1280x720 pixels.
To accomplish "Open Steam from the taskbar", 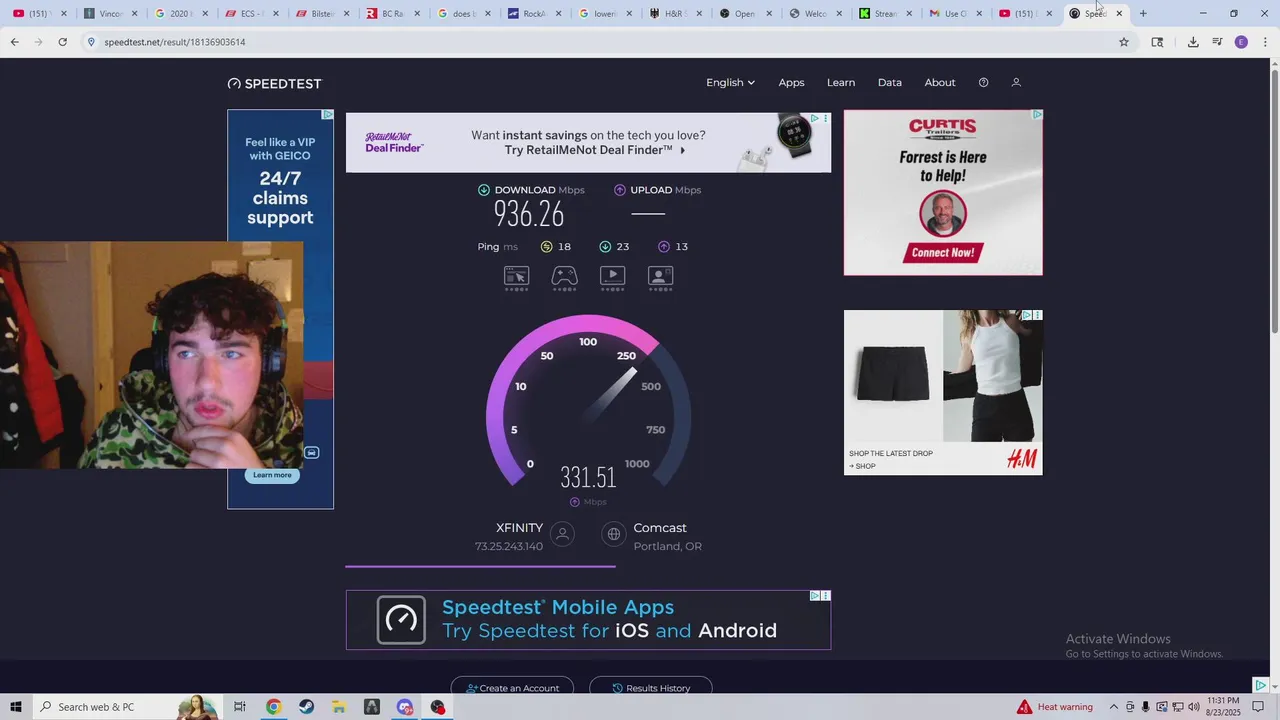I will (306, 707).
